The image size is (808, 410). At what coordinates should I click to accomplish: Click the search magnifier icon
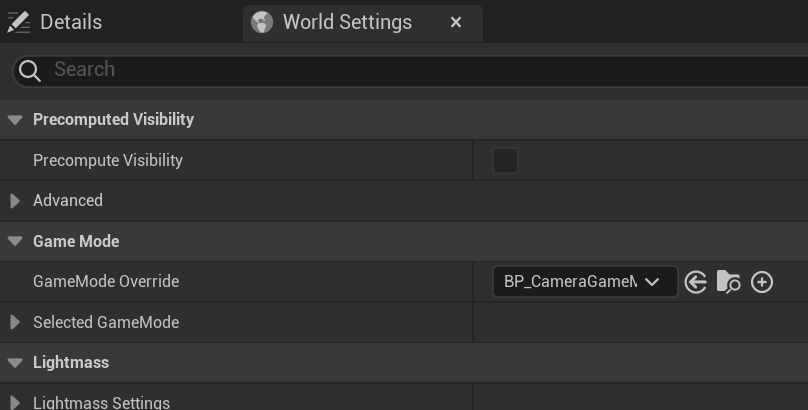[x=30, y=70]
